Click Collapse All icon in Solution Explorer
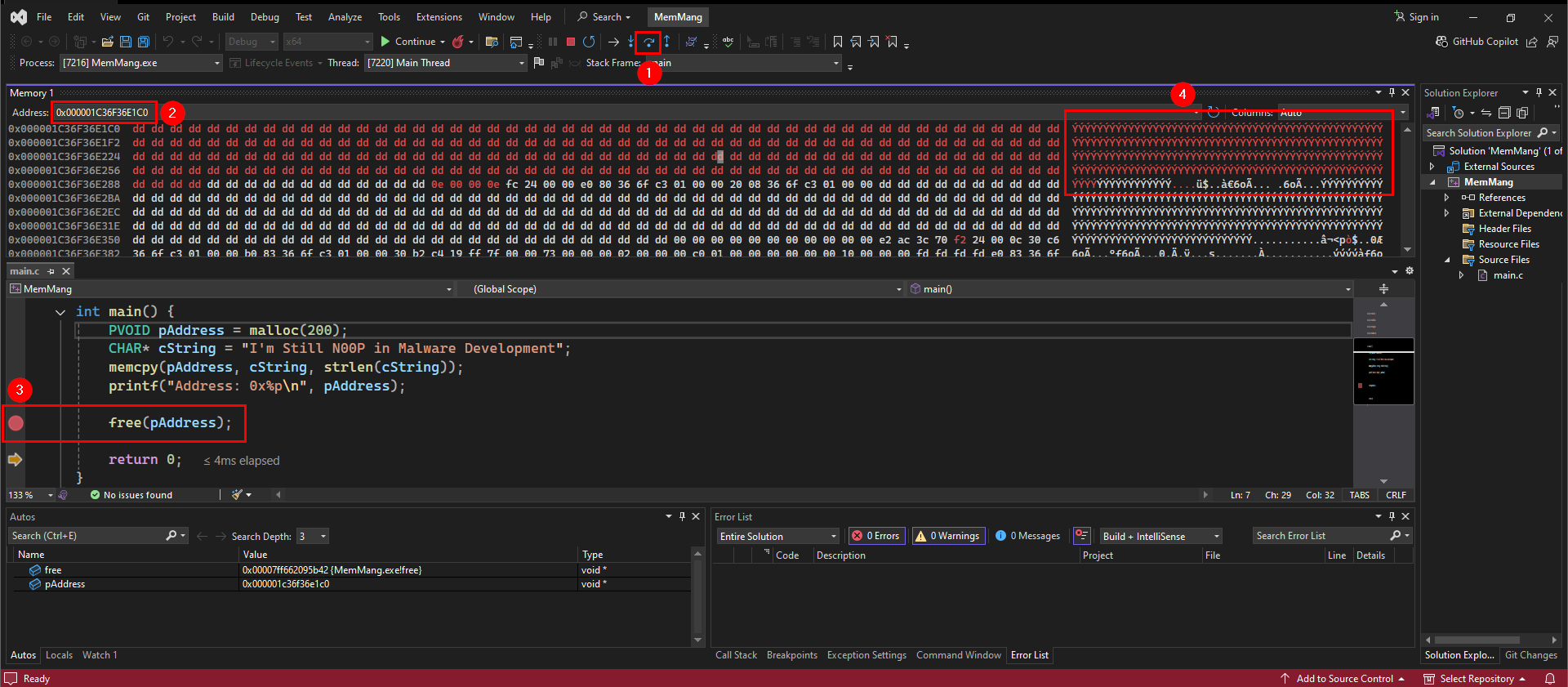Screen dimensions: 1568x687 click(1504, 113)
